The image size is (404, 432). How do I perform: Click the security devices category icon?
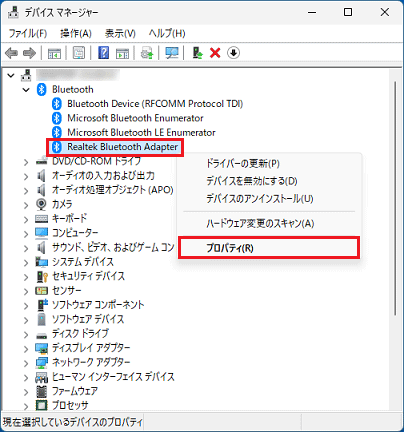pyautogui.click(x=42, y=276)
